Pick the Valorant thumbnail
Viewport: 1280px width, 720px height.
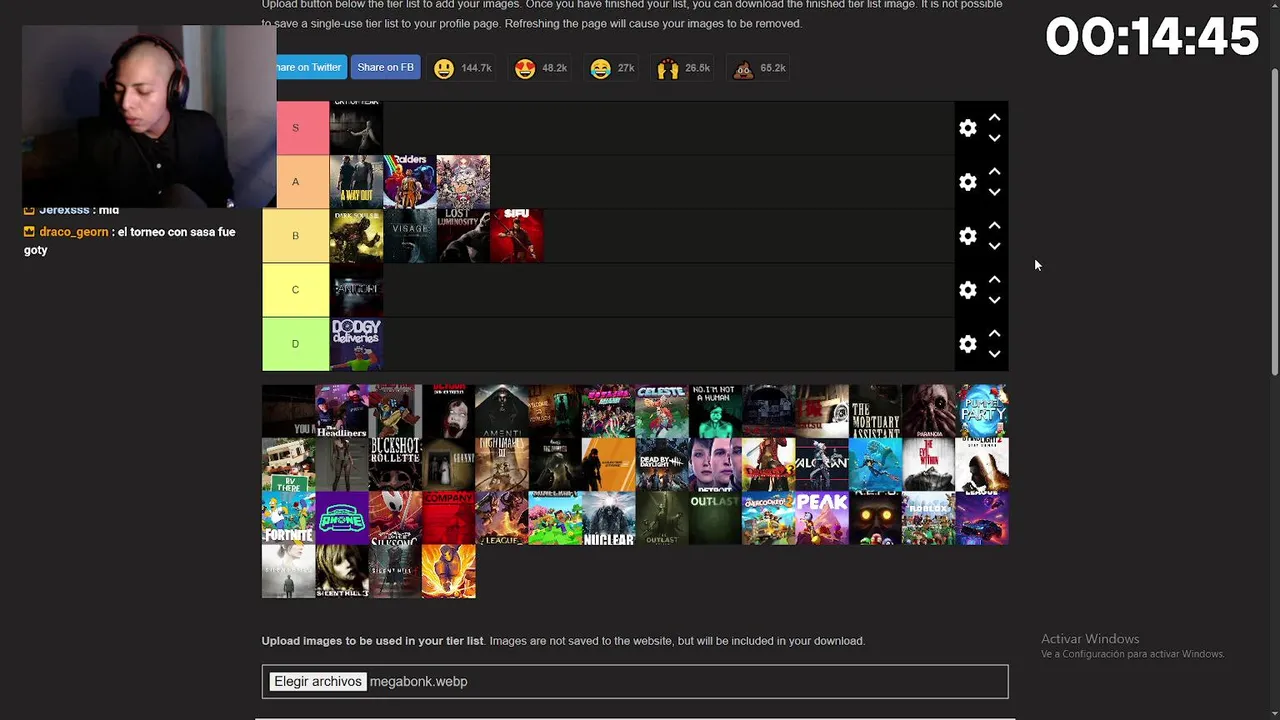[x=822, y=465]
